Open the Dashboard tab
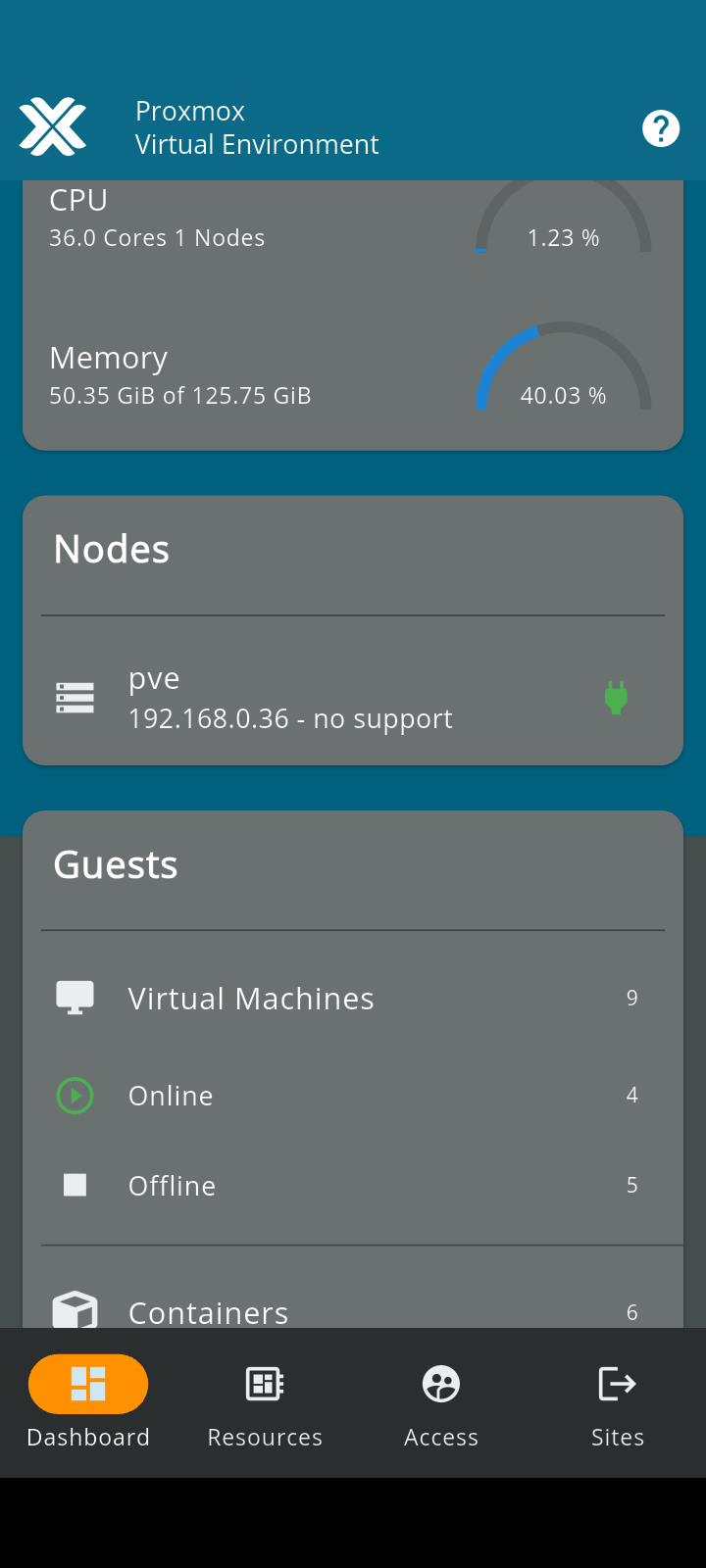The height and width of the screenshot is (1568, 706). pos(88,1402)
